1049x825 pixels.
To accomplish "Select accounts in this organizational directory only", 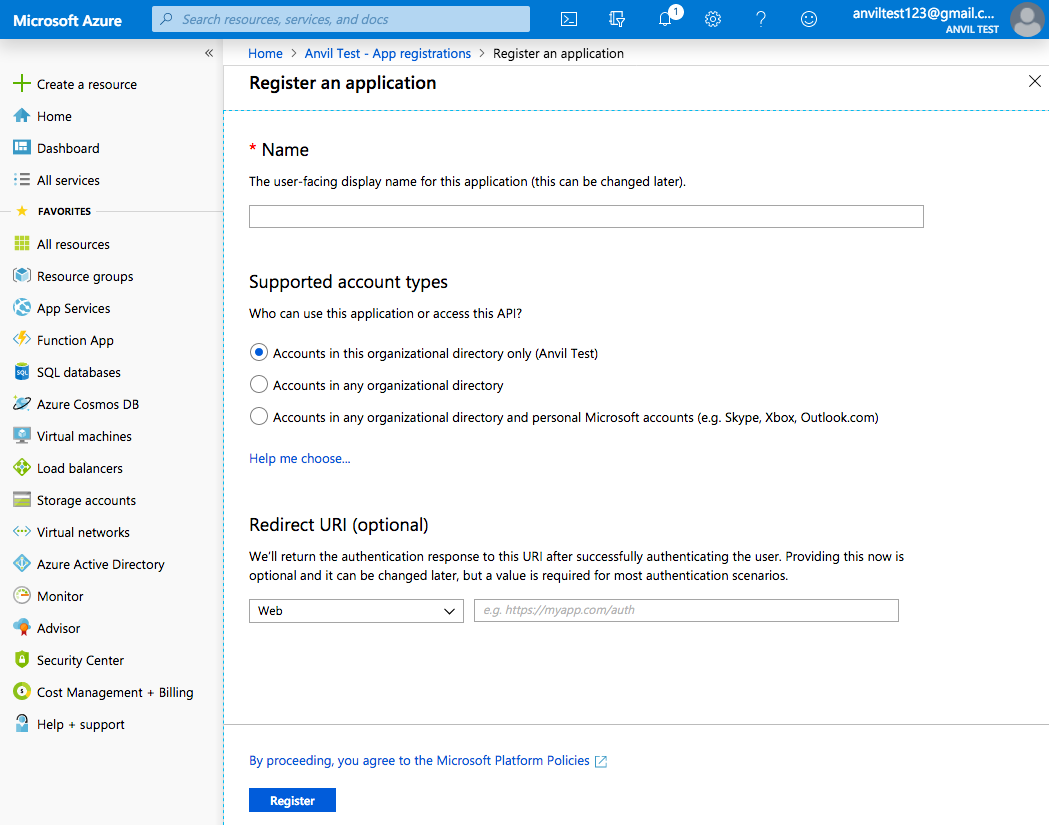I will [259, 352].
